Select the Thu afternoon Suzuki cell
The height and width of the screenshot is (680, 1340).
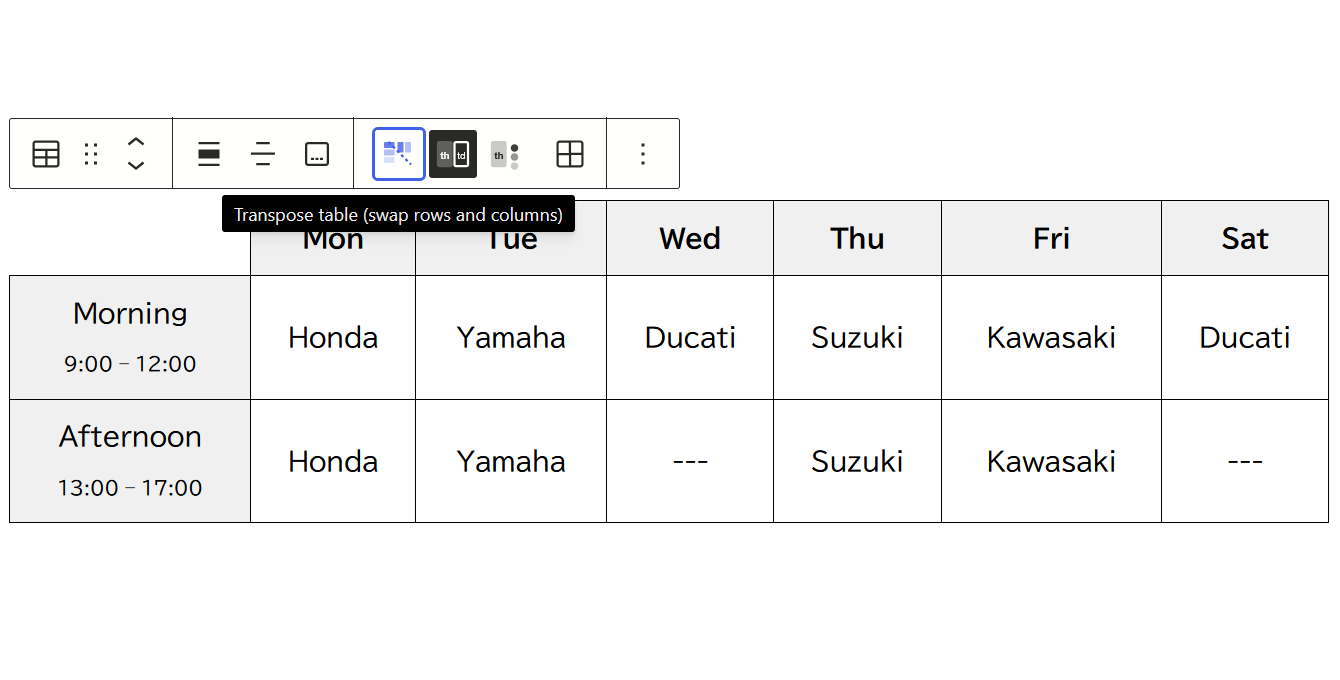(857, 461)
